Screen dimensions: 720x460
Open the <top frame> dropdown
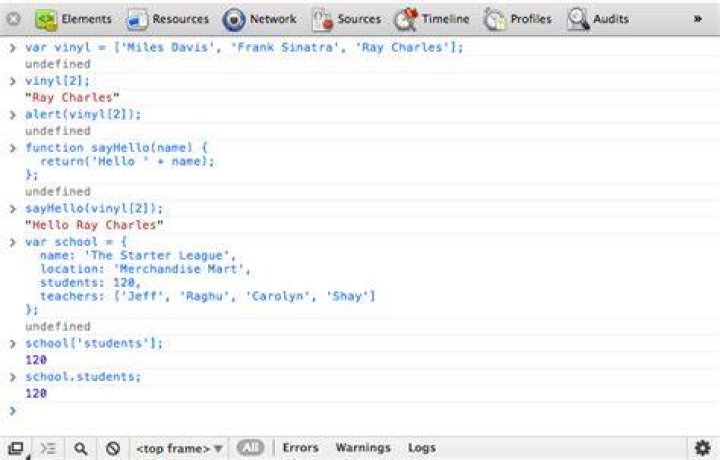click(x=179, y=448)
